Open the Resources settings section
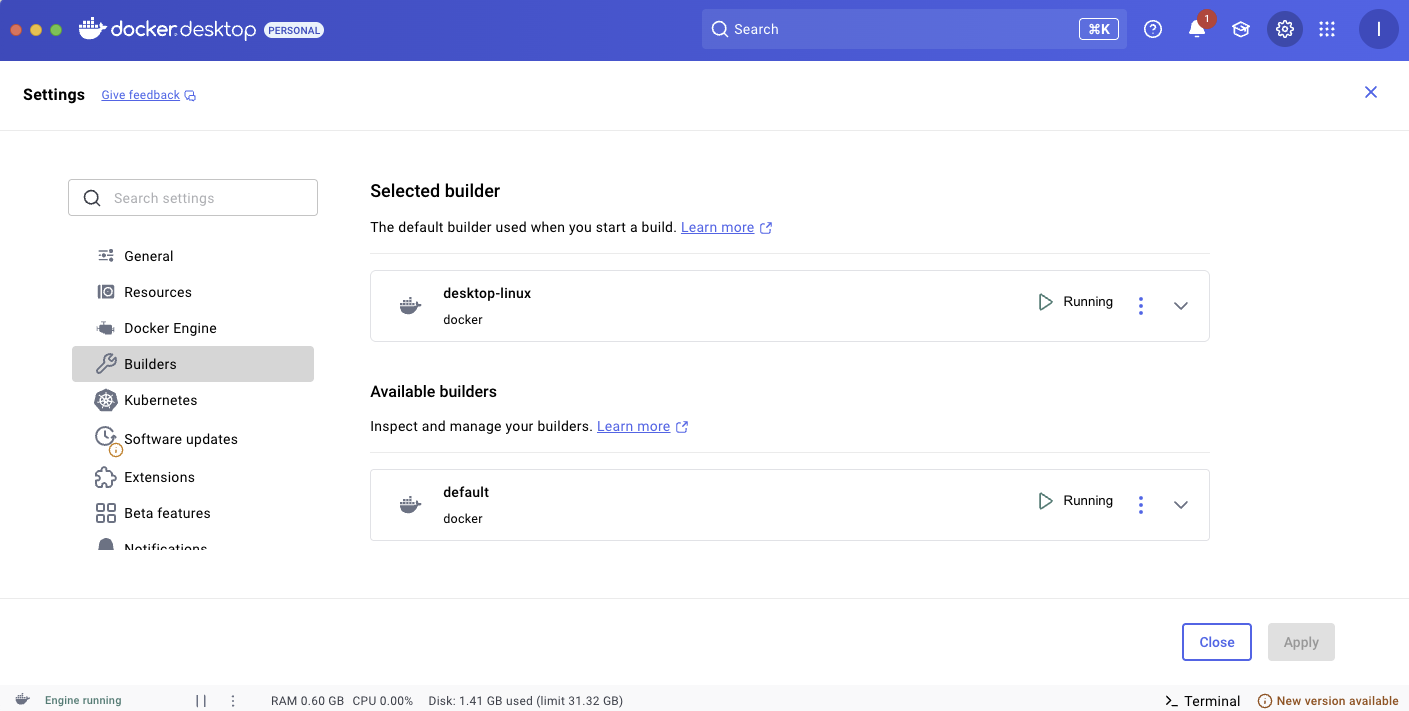1409x711 pixels. (157, 292)
